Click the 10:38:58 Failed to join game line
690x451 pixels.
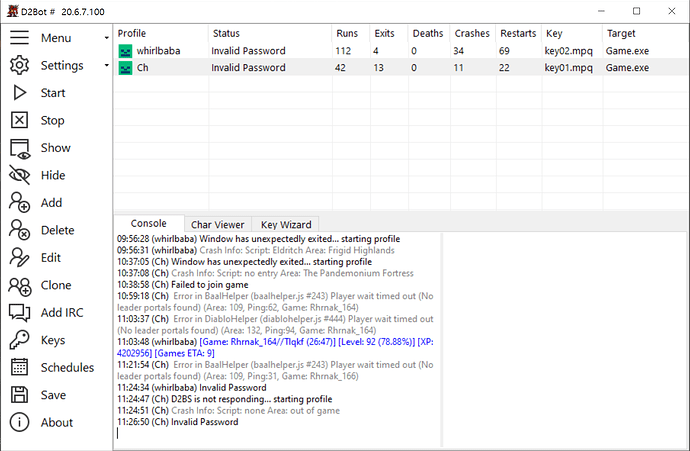point(183,285)
